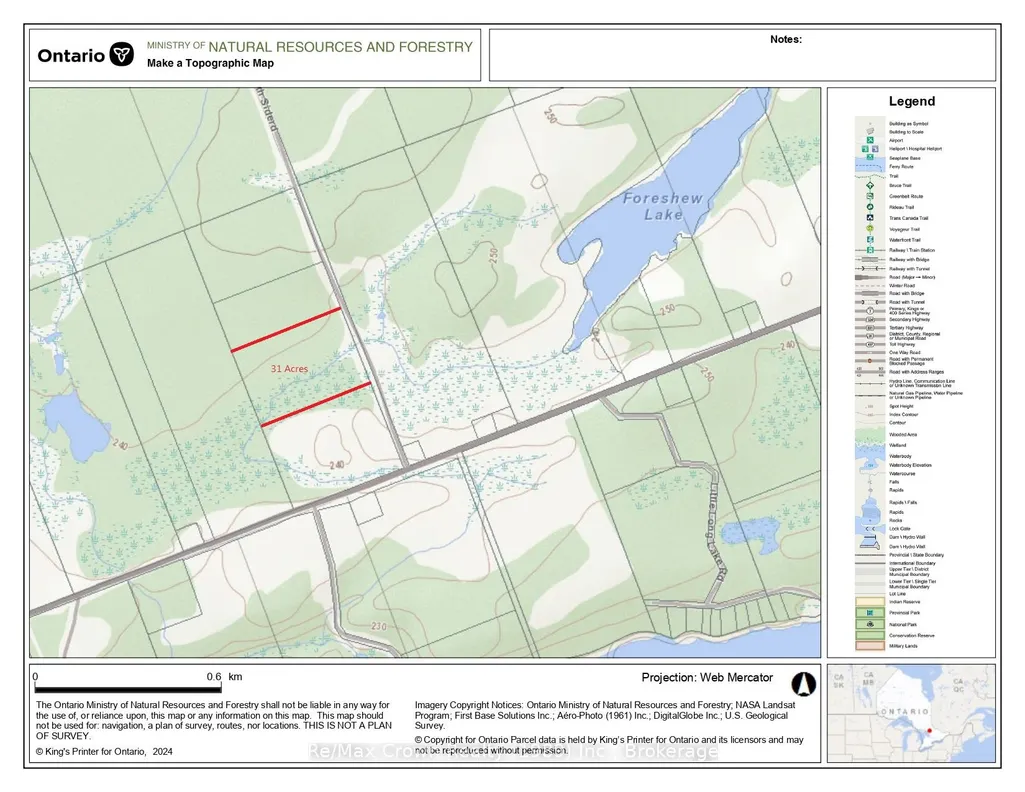Click the Military Lands legend color swatch
1025x792 pixels.
[870, 646]
